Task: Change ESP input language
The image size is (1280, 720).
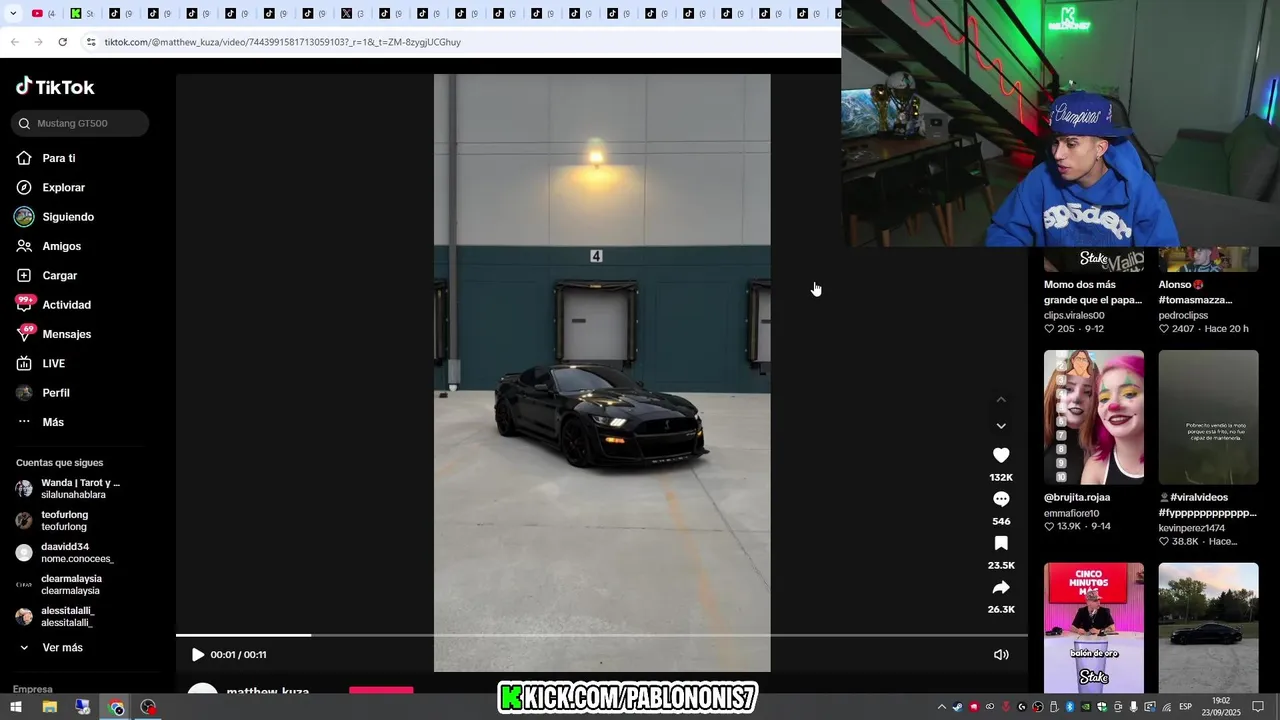Action: pos(1185,707)
